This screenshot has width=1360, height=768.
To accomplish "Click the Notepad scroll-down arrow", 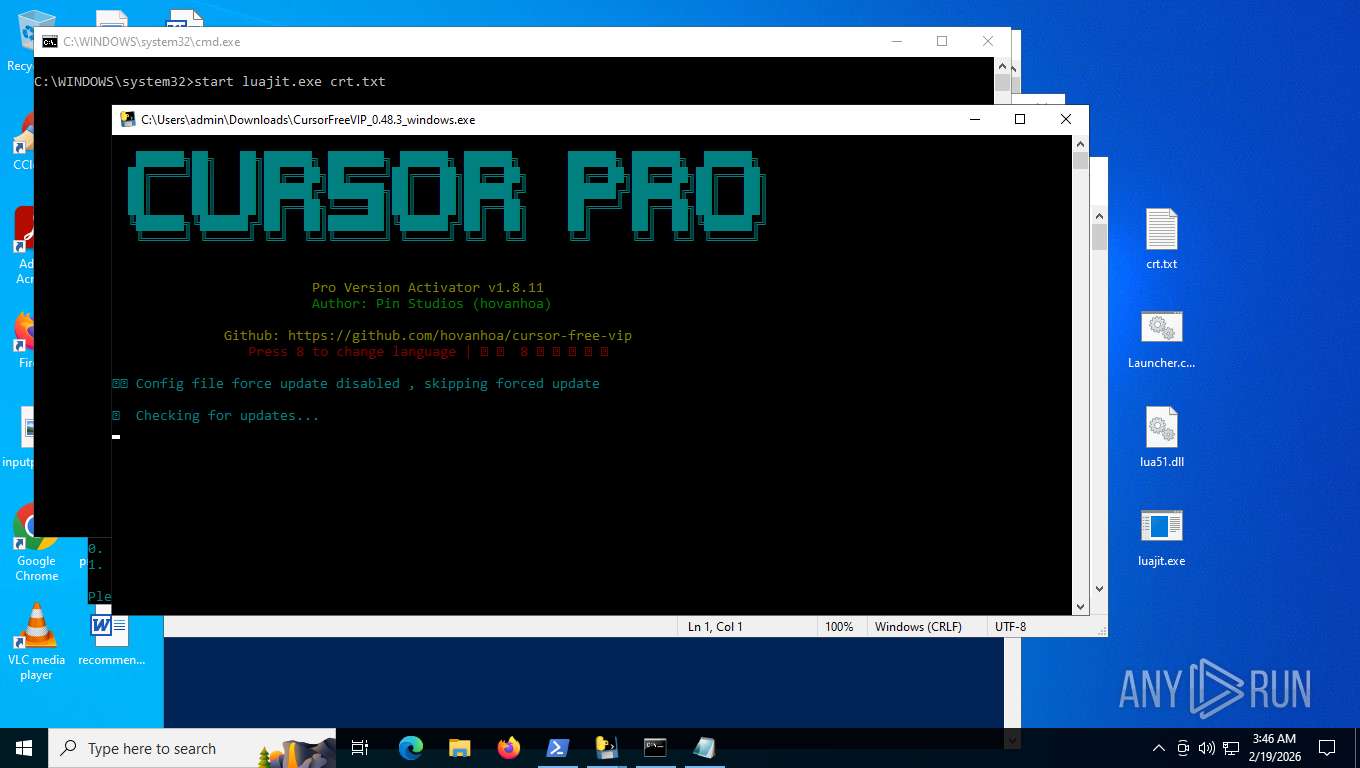I will [x=1100, y=589].
